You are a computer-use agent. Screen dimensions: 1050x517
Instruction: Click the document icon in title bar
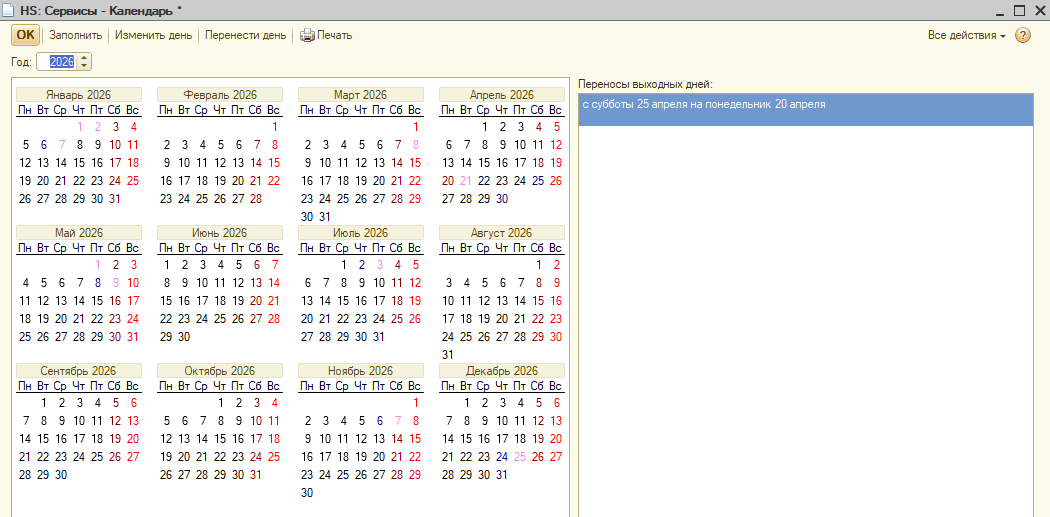pyautogui.click(x=8, y=10)
